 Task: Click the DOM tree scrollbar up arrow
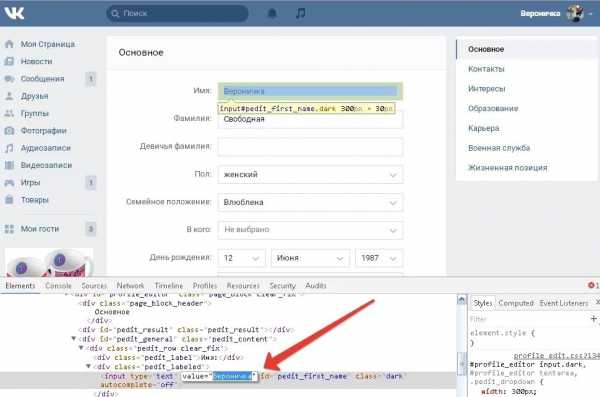461,299
